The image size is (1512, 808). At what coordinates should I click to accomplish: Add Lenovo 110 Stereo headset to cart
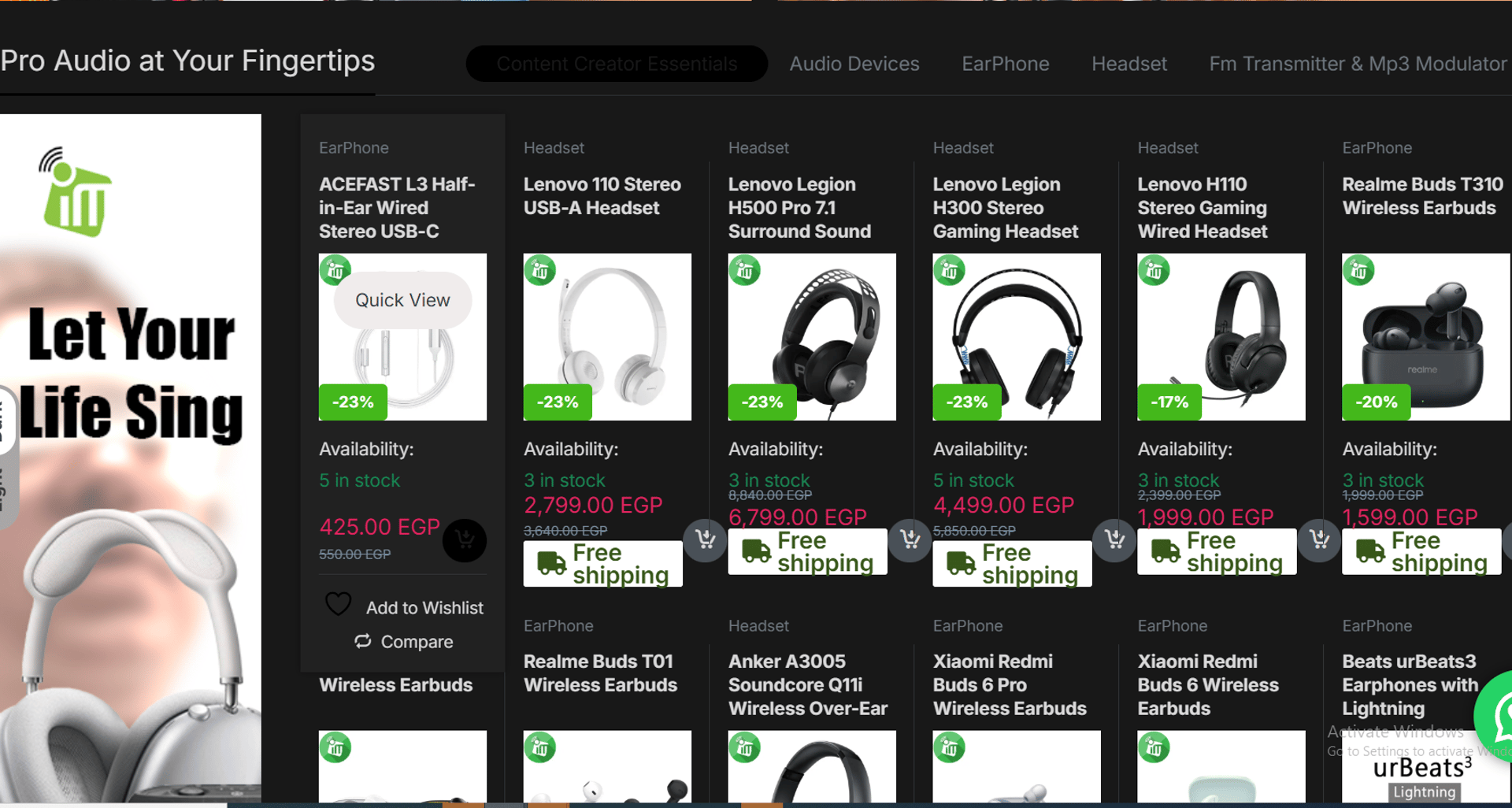click(705, 539)
